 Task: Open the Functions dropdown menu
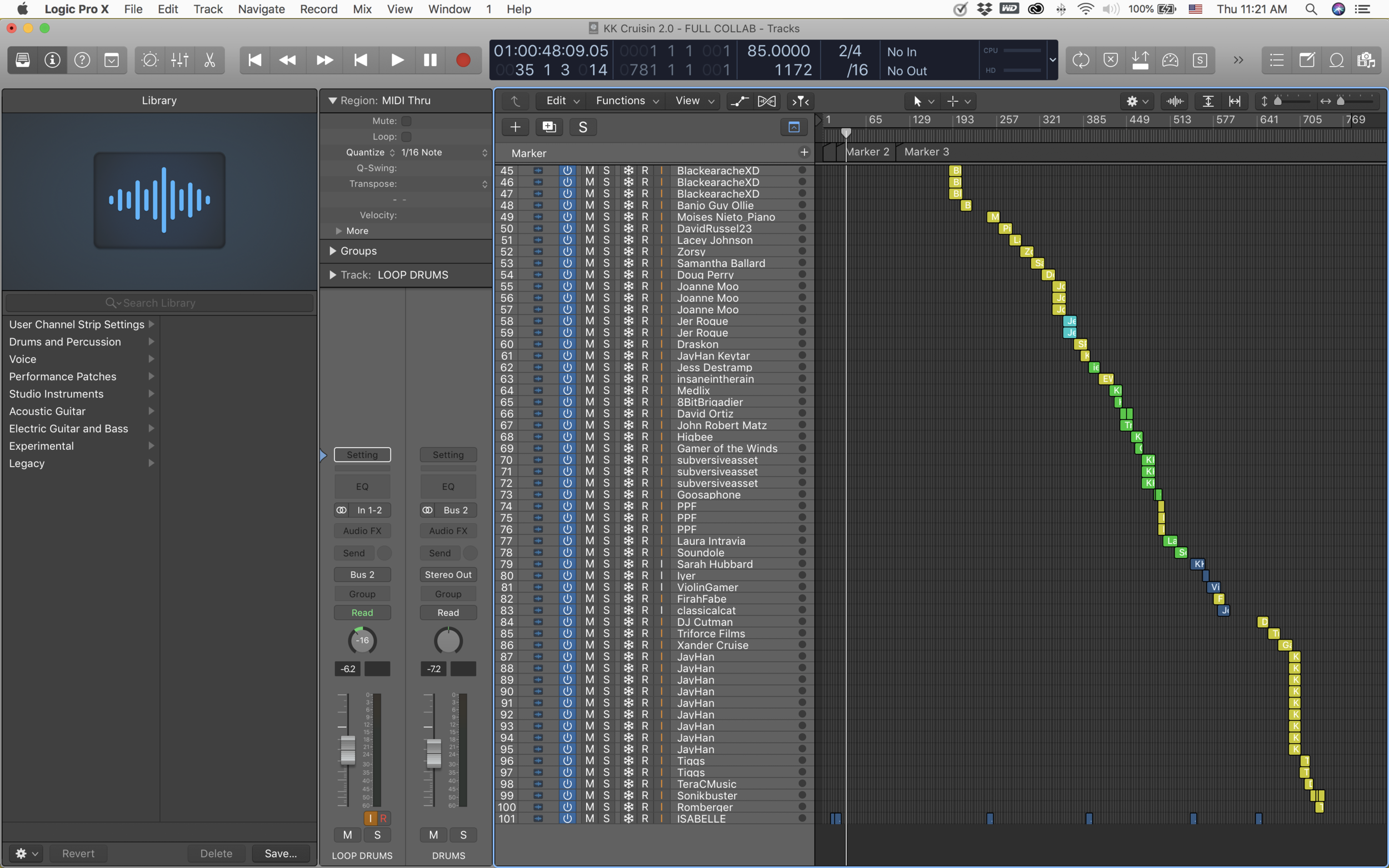coord(627,101)
